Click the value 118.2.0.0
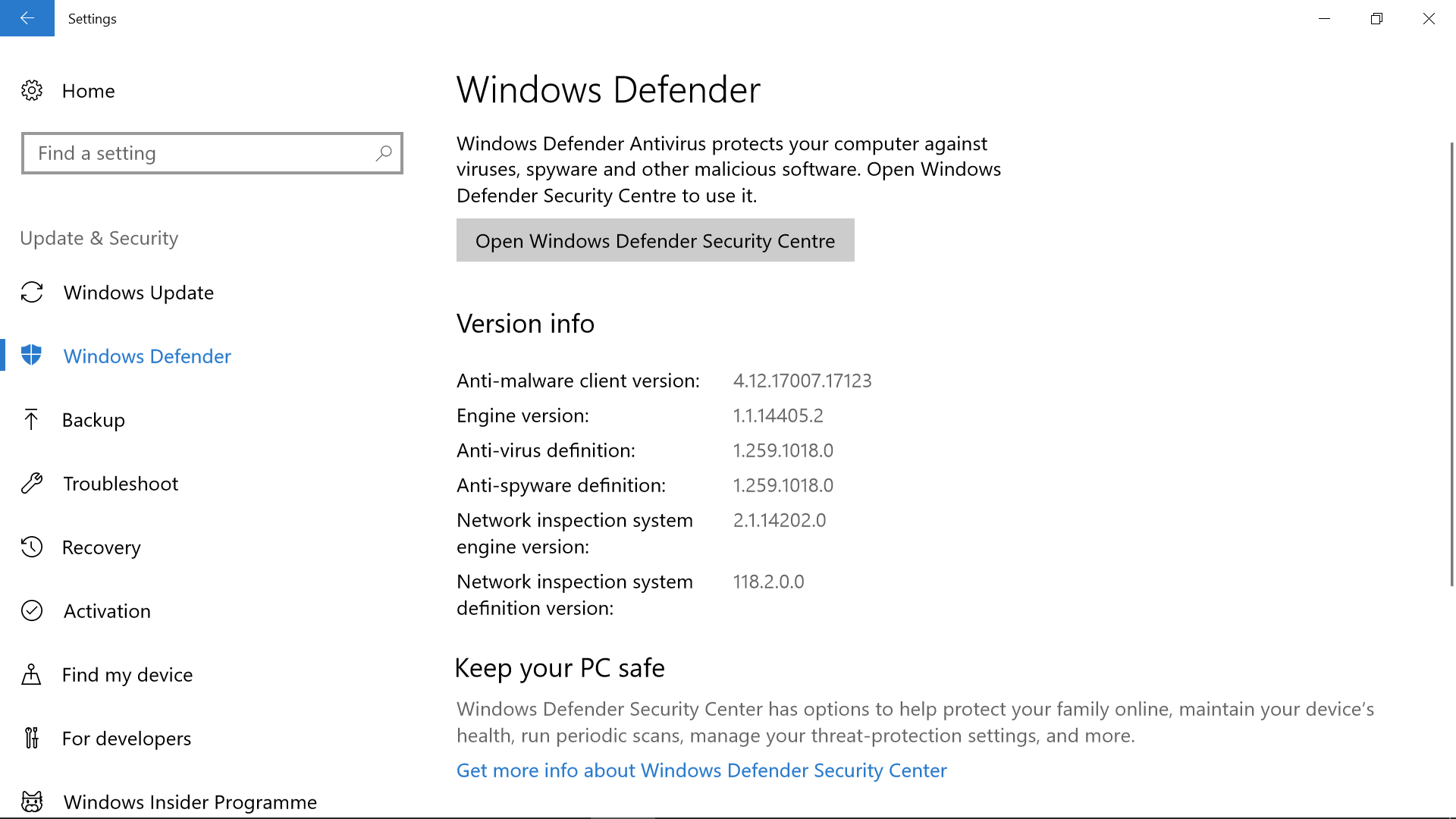Image resolution: width=1456 pixels, height=819 pixels. pyautogui.click(x=768, y=582)
